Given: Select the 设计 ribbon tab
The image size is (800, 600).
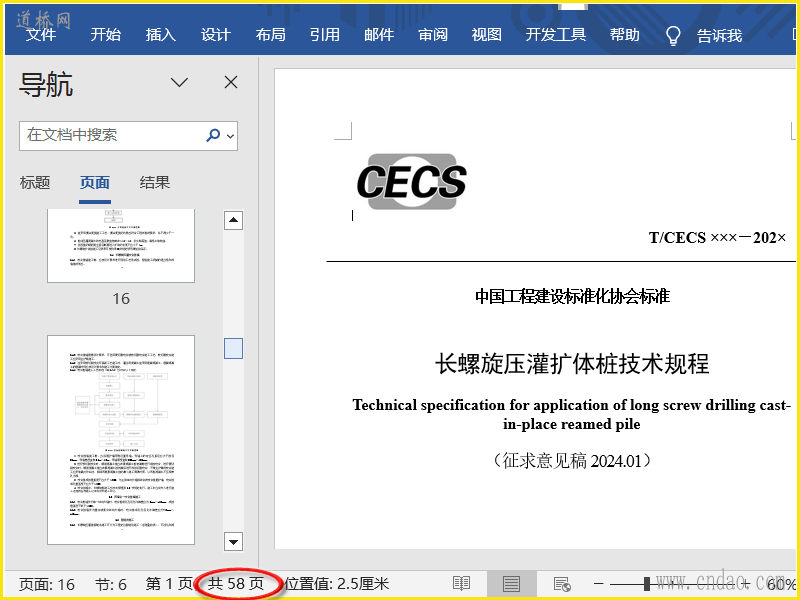Looking at the screenshot, I should click(x=216, y=35).
